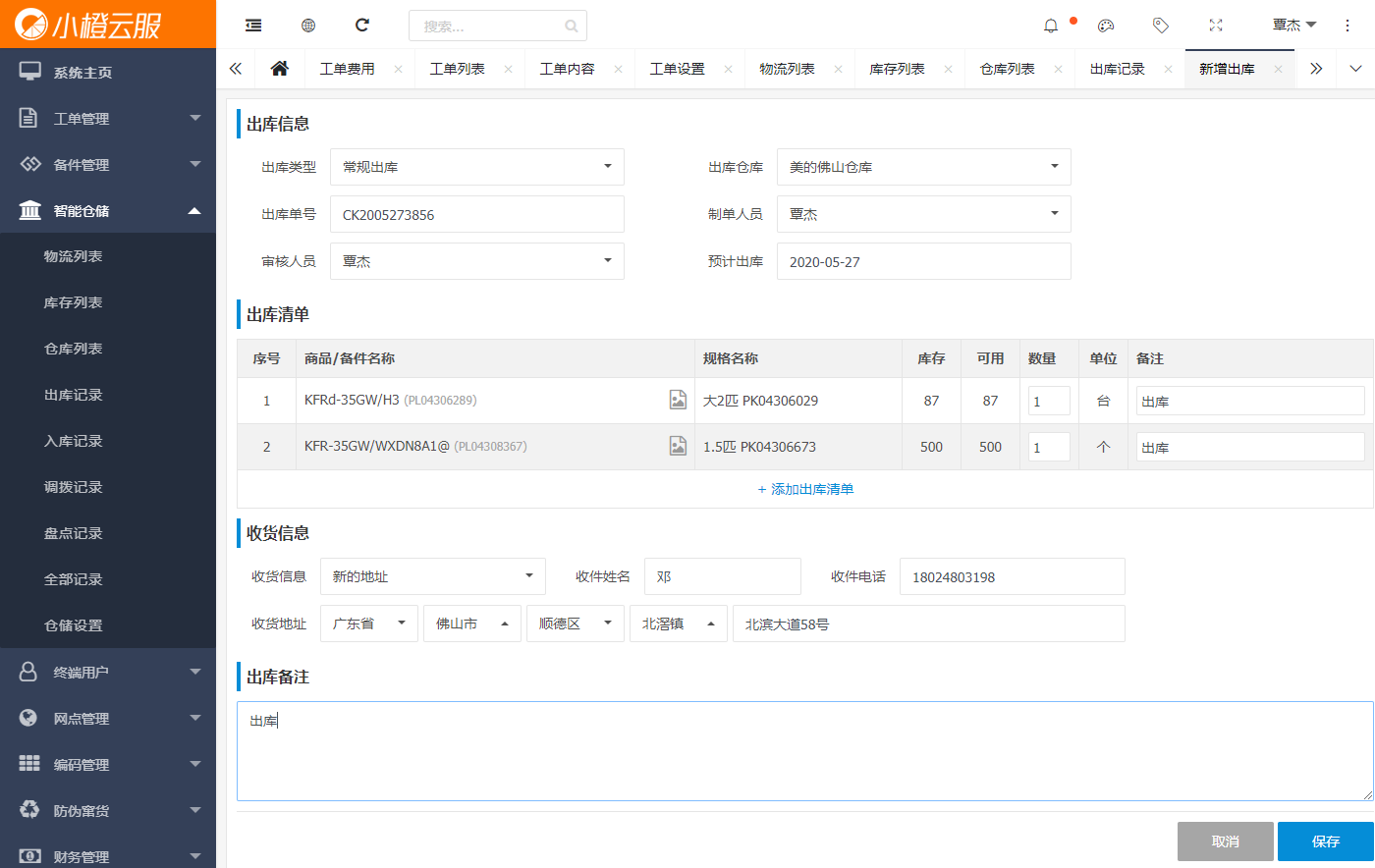
Task: Close the 出库记录 tab
Action: [x=1168, y=69]
